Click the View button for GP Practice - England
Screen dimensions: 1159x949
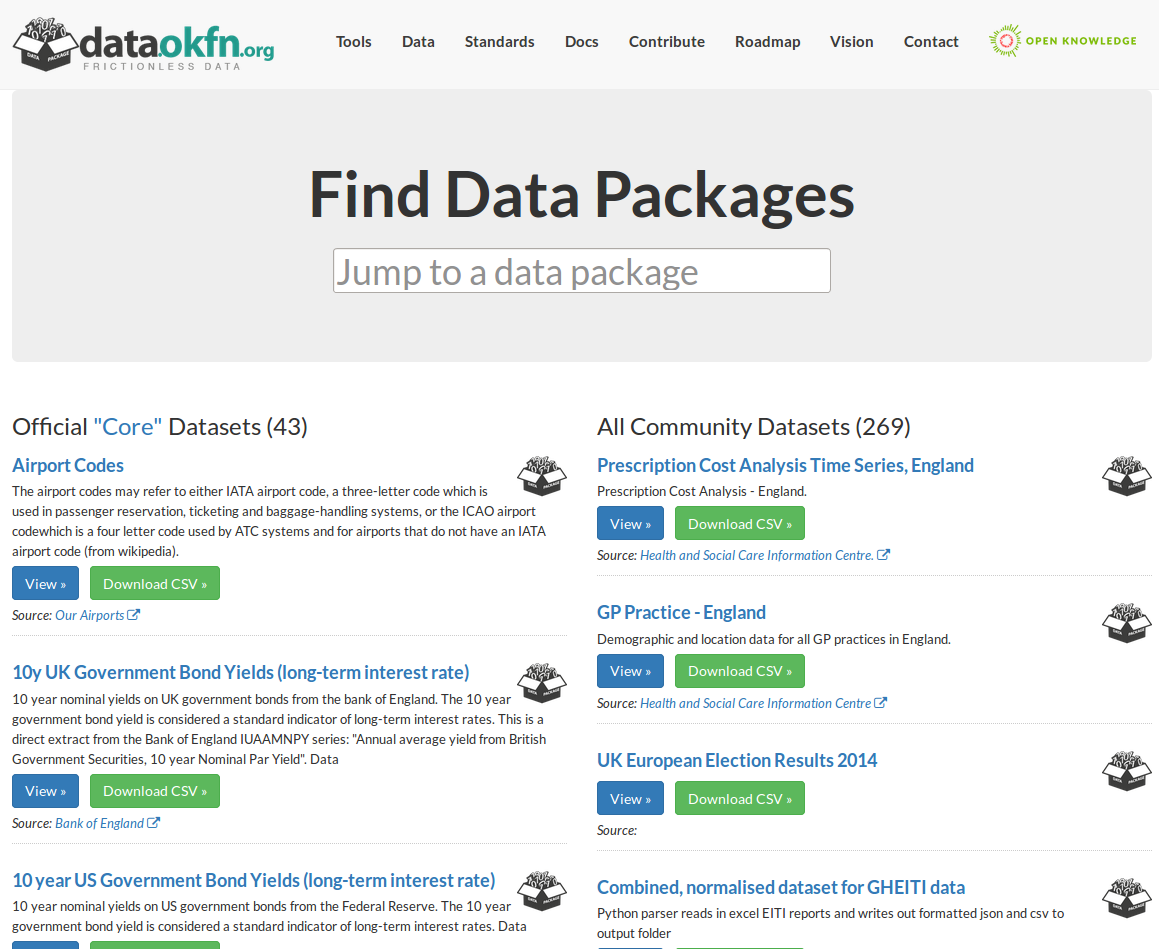click(630, 670)
